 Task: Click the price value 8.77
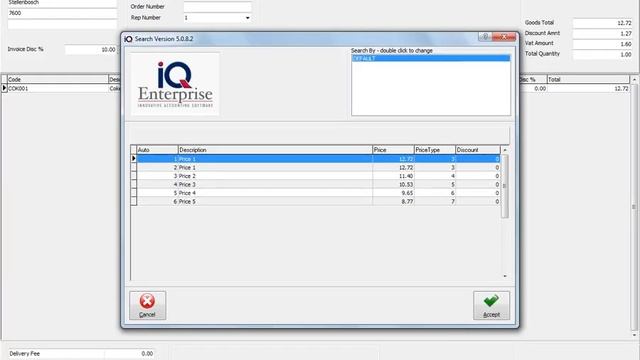tap(407, 202)
